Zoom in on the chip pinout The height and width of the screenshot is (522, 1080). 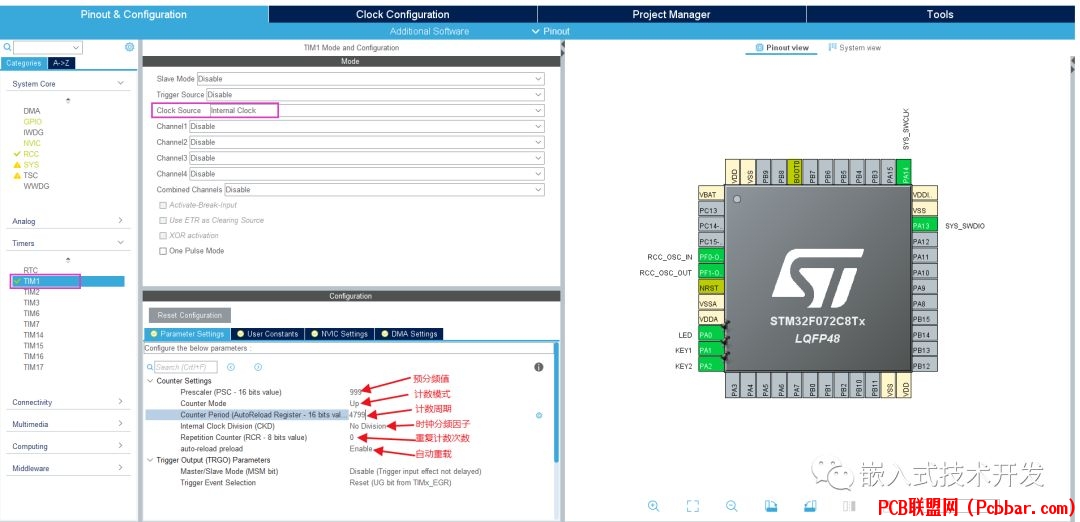[x=654, y=506]
